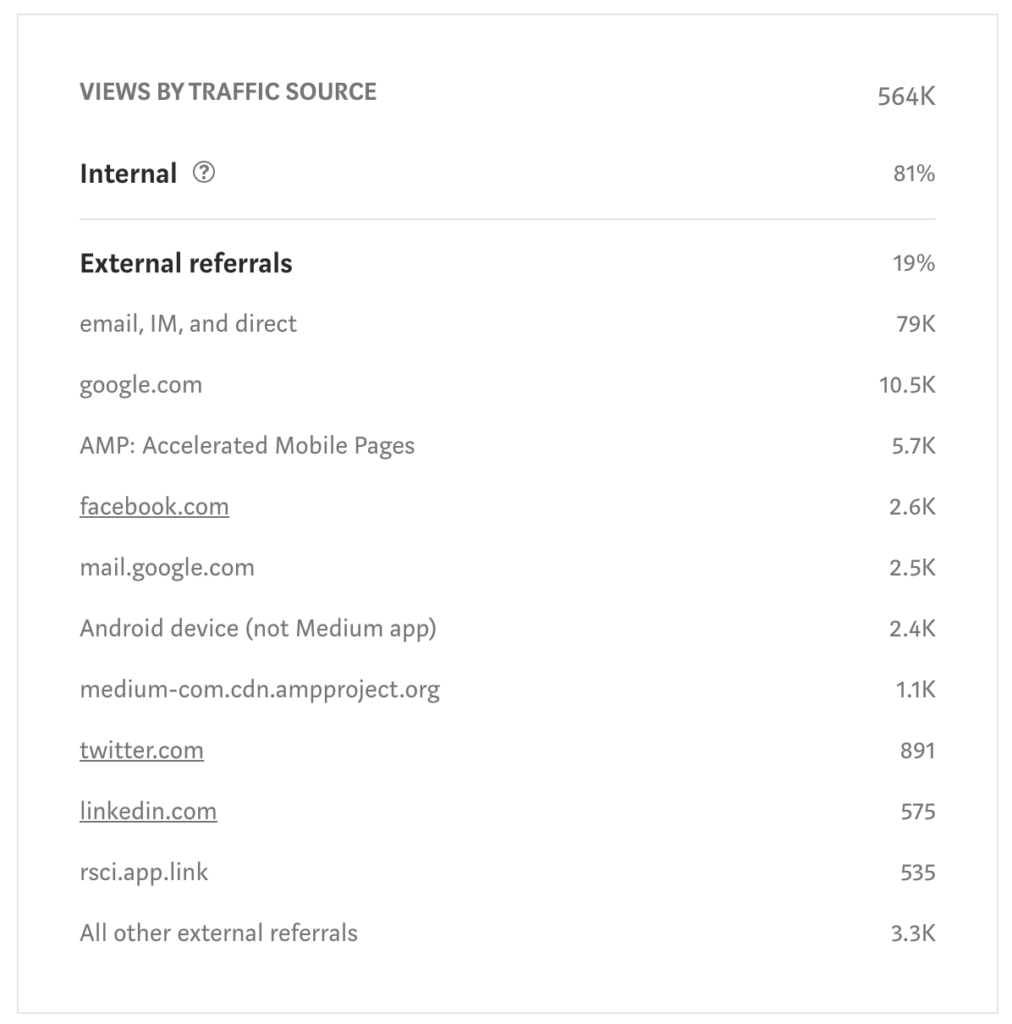Click the External referrals heading
Viewport: 1012px width, 1024px height.
[186, 263]
